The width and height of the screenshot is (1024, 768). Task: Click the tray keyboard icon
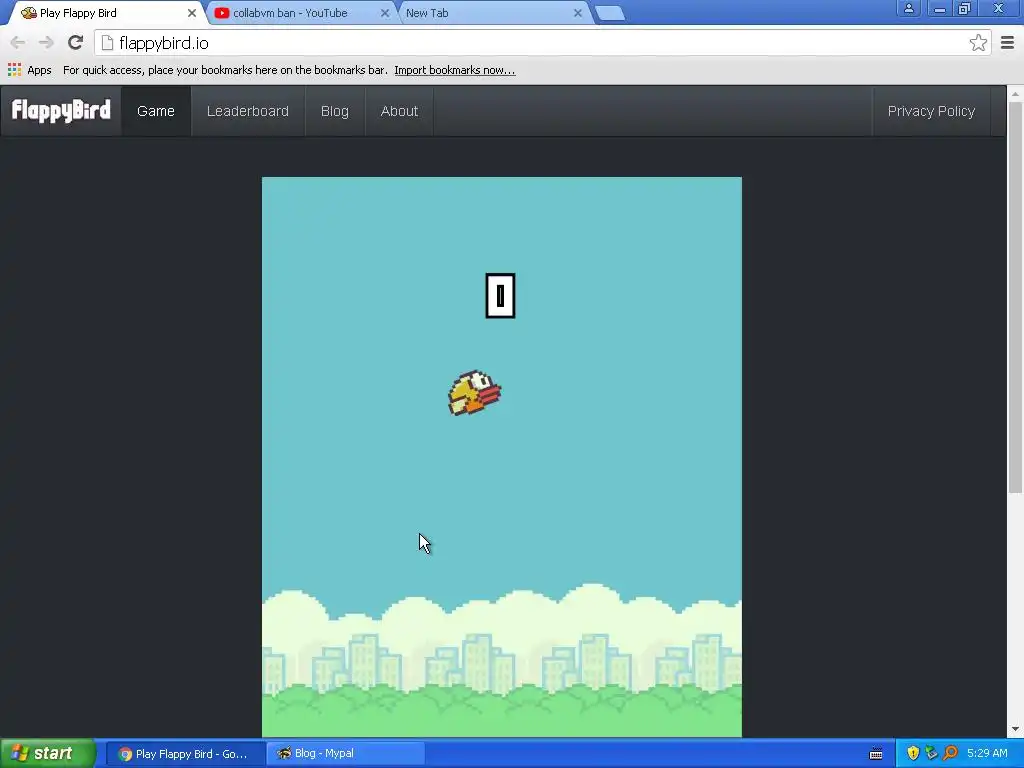point(876,754)
